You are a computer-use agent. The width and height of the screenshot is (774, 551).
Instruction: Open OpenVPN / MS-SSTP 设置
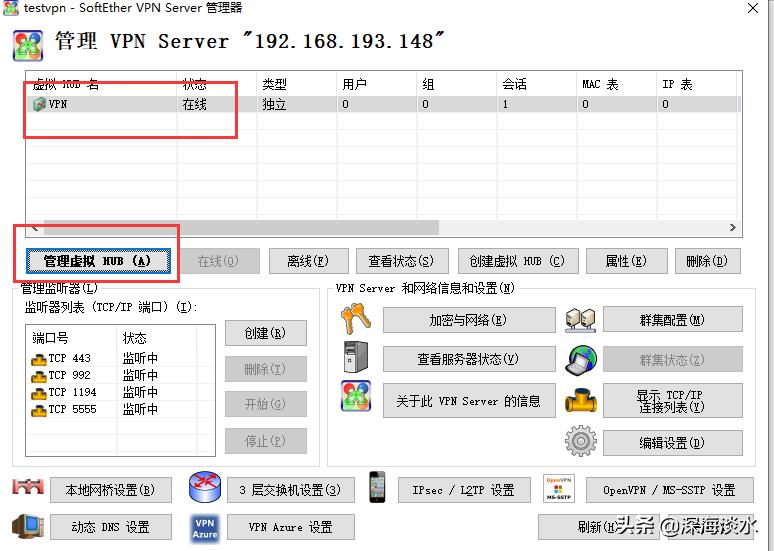(x=669, y=490)
